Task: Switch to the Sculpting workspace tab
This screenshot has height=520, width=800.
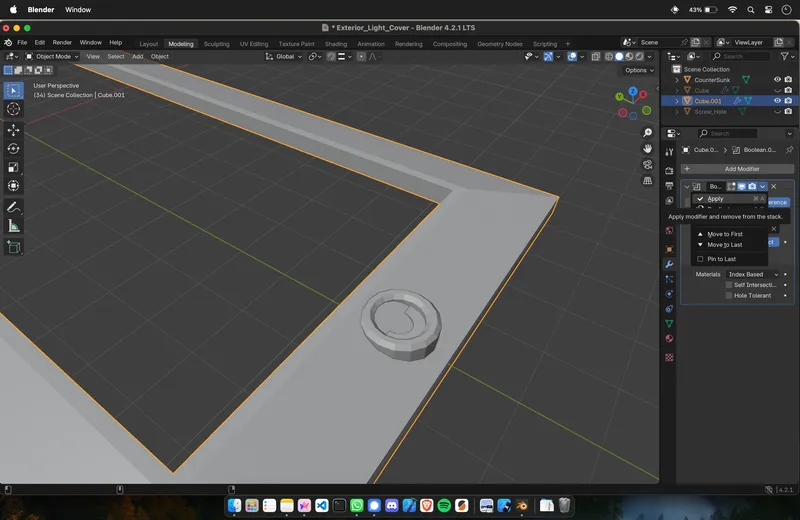Action: [216, 44]
